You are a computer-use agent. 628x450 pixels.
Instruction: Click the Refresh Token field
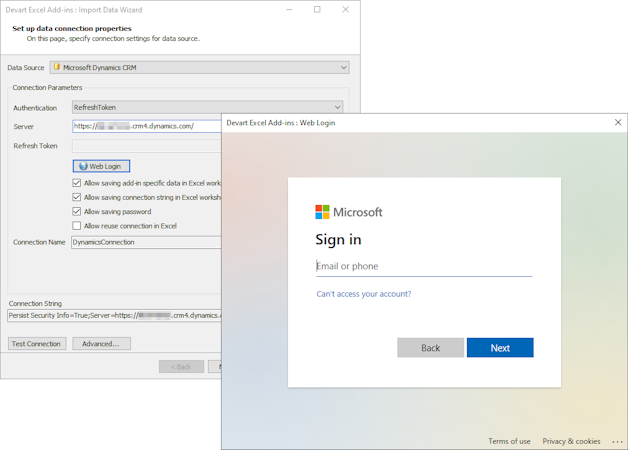147,146
